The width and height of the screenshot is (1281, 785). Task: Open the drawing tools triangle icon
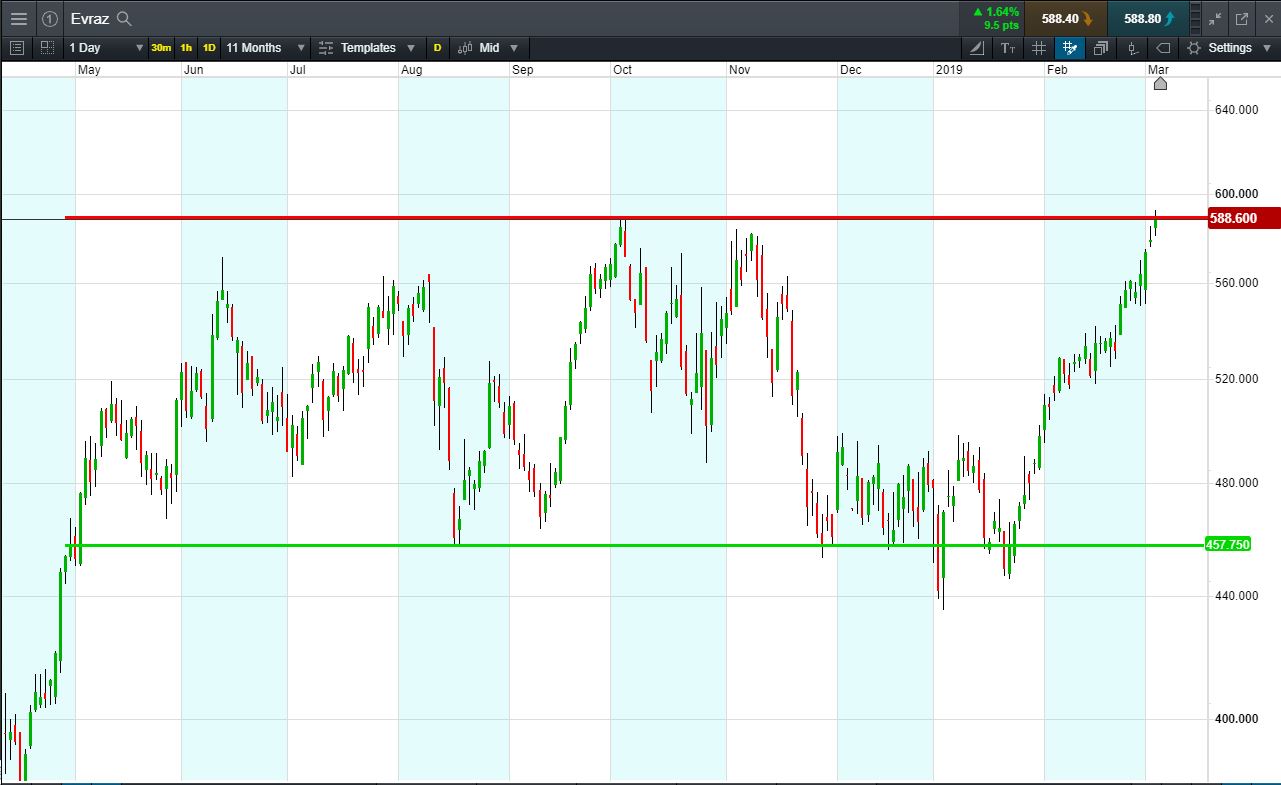click(x=978, y=47)
